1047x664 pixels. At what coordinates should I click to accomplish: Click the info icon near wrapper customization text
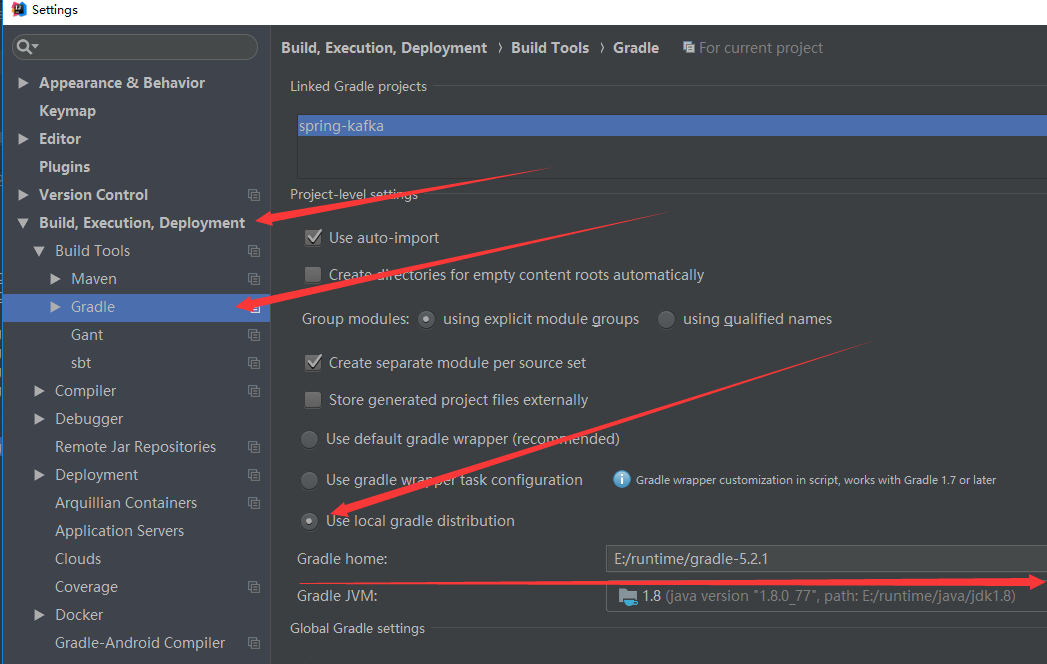pos(621,480)
